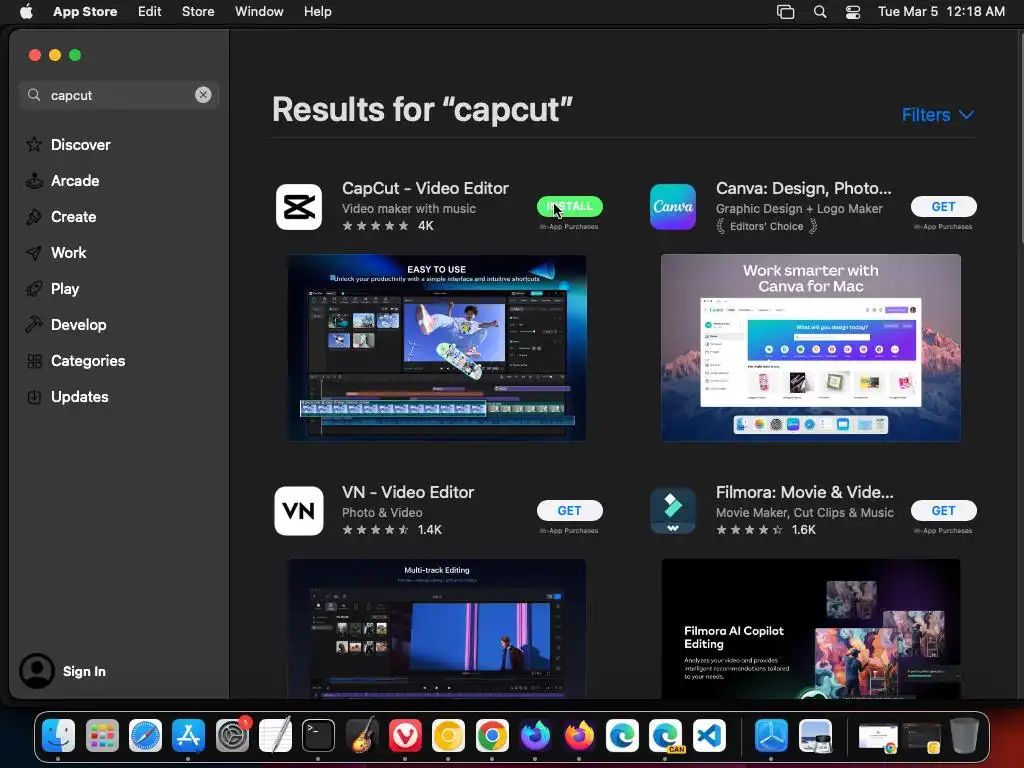Launch Safari from the Dock

coord(145,735)
